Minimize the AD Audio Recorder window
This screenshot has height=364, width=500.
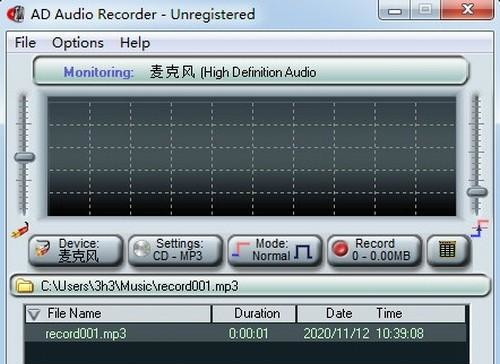pos(395,11)
